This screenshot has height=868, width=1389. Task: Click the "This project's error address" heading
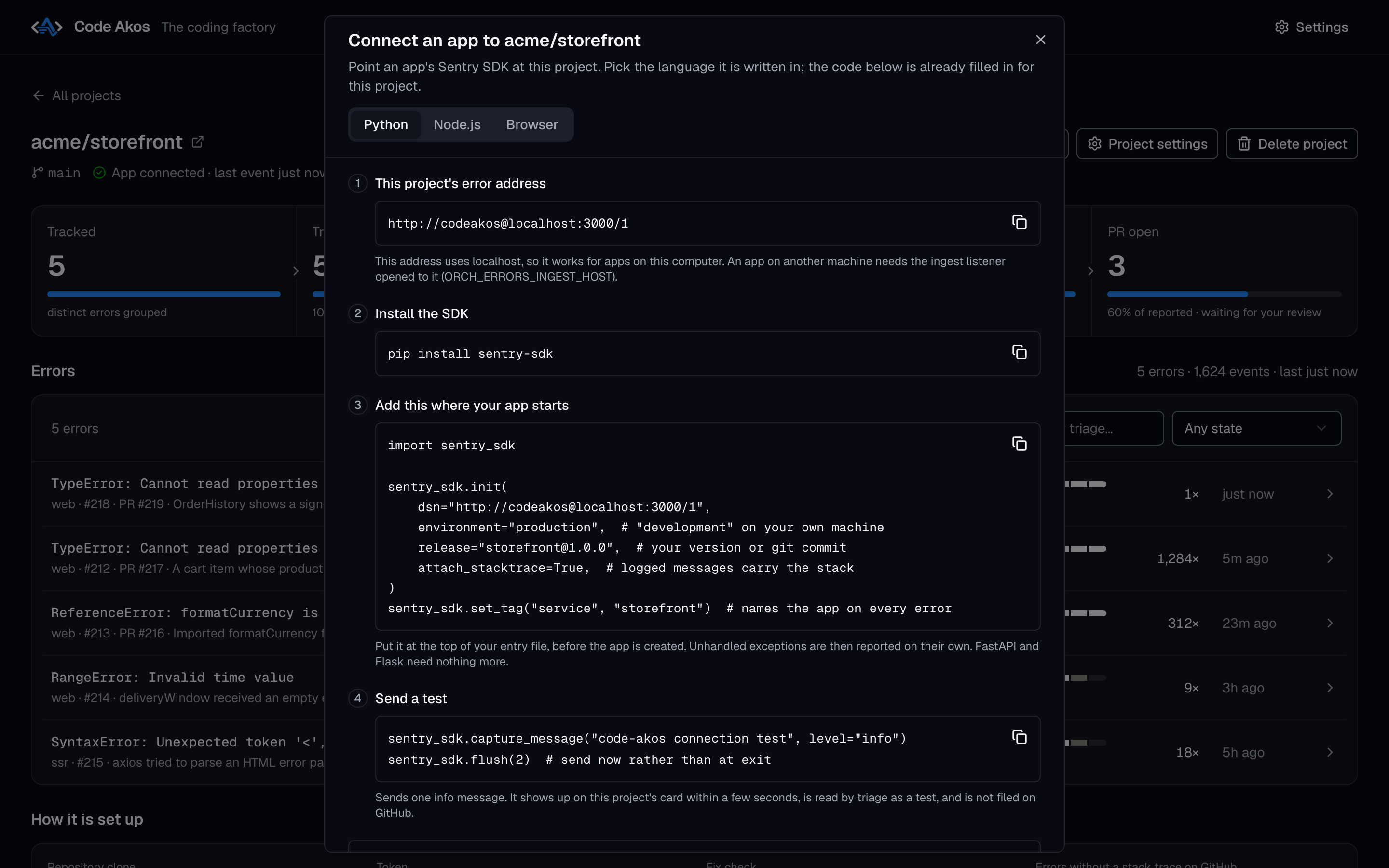tap(460, 183)
